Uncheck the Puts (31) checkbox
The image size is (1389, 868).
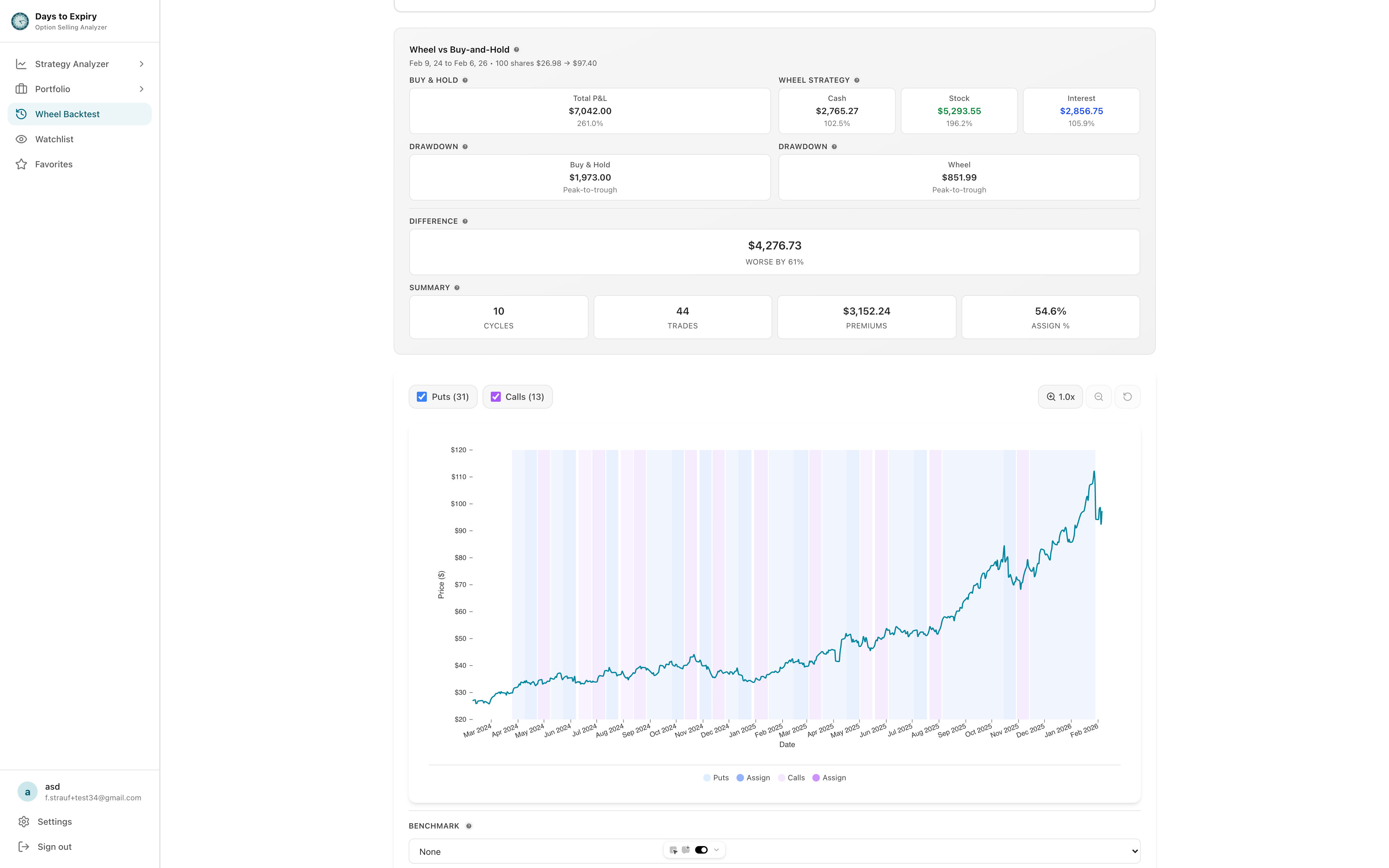(422, 397)
